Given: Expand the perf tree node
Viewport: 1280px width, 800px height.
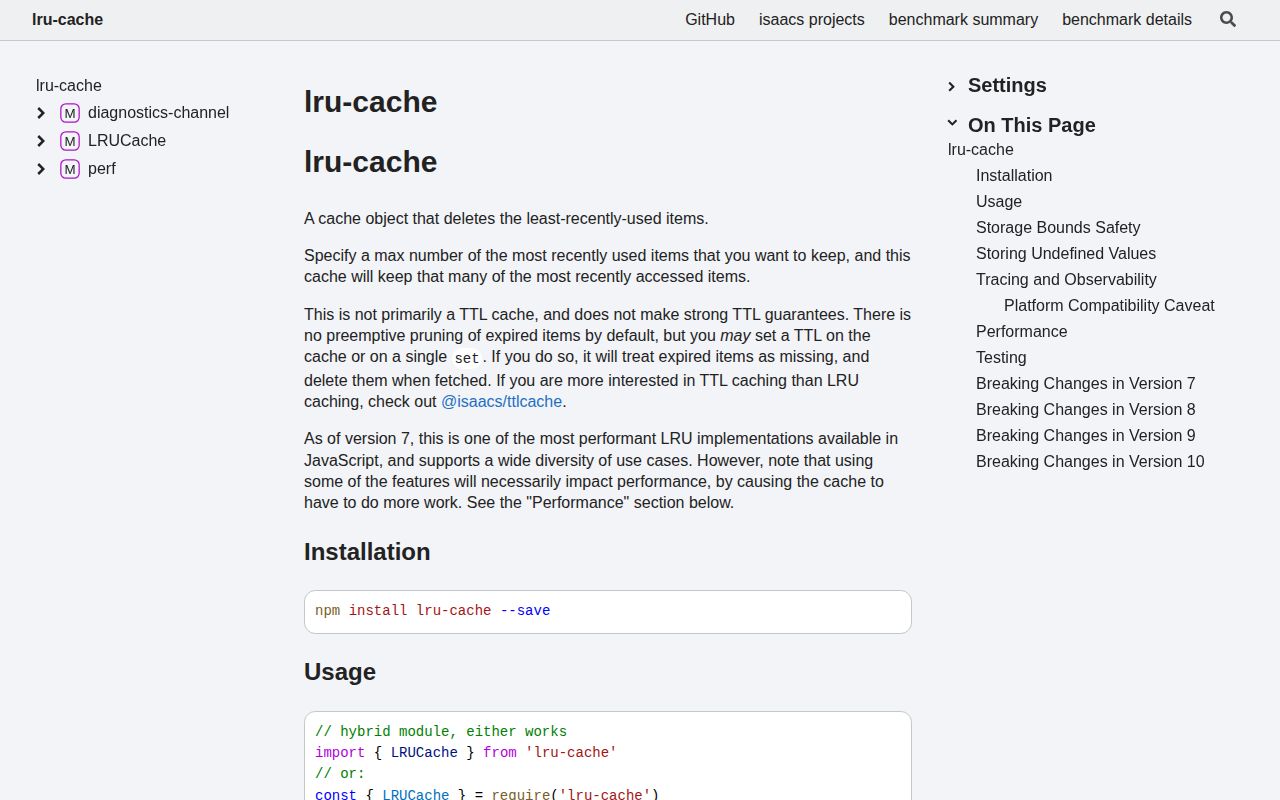Looking at the screenshot, I should tap(41, 169).
